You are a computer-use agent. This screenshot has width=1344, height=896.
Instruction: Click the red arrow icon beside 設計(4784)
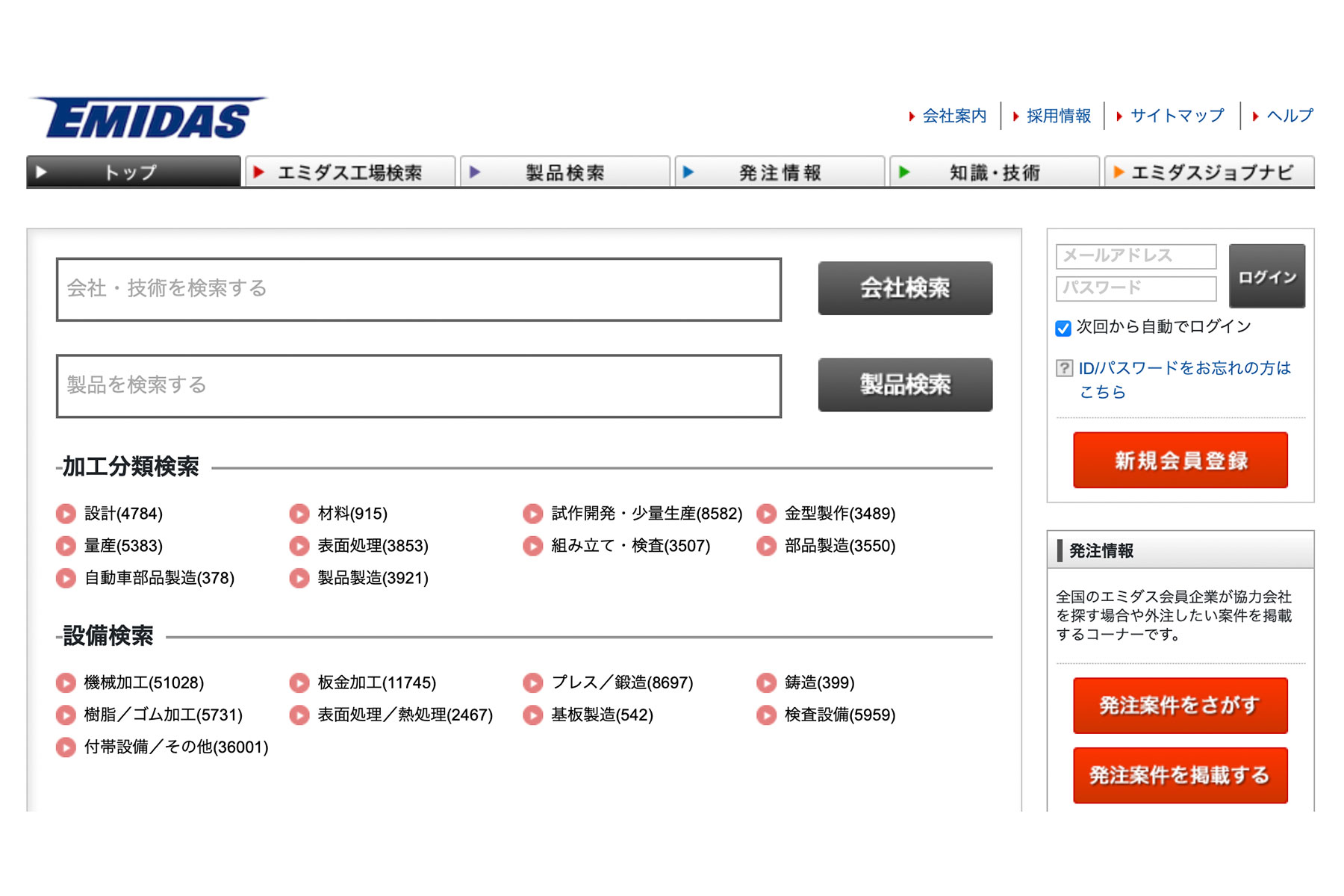click(x=66, y=514)
